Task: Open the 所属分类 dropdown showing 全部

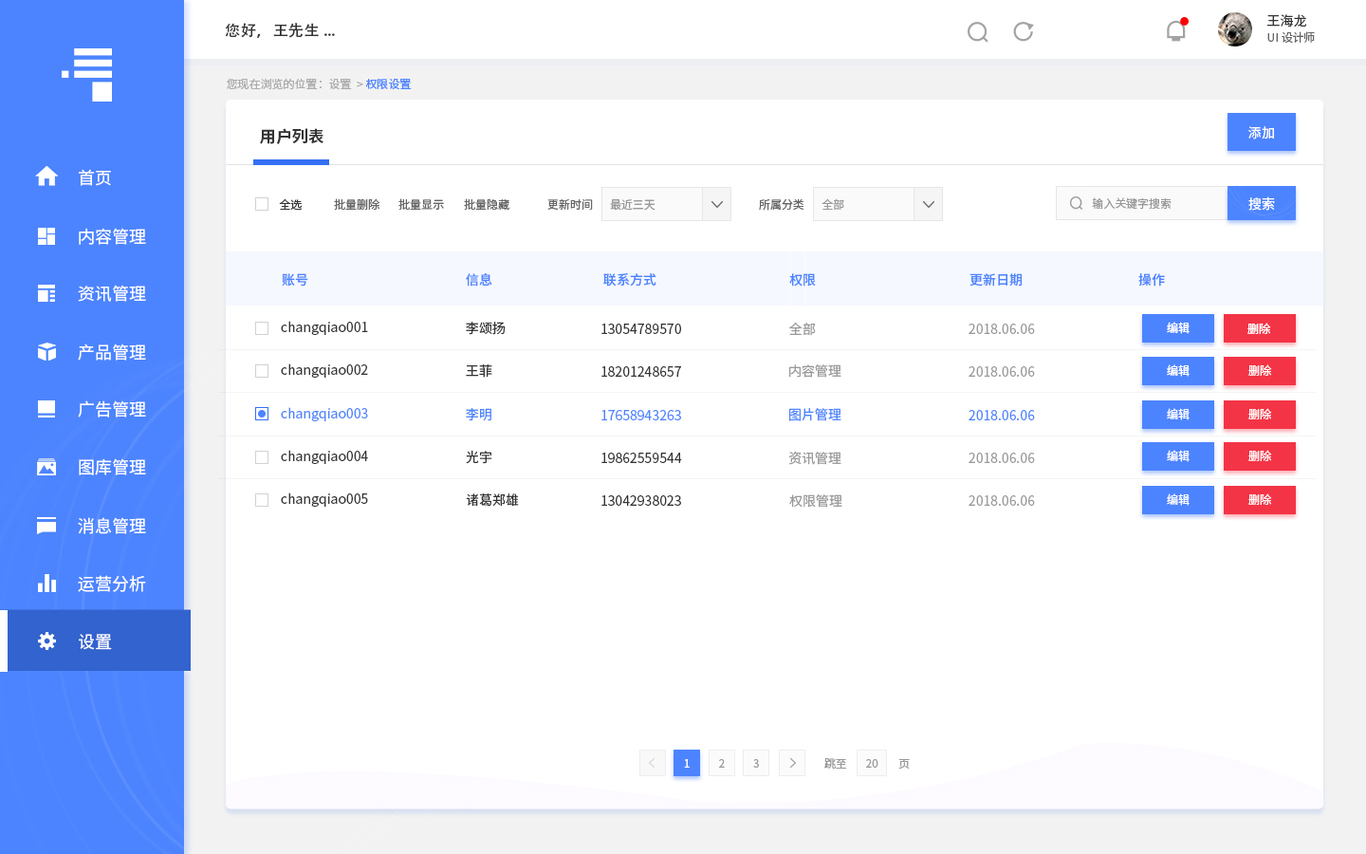Action: (x=878, y=204)
